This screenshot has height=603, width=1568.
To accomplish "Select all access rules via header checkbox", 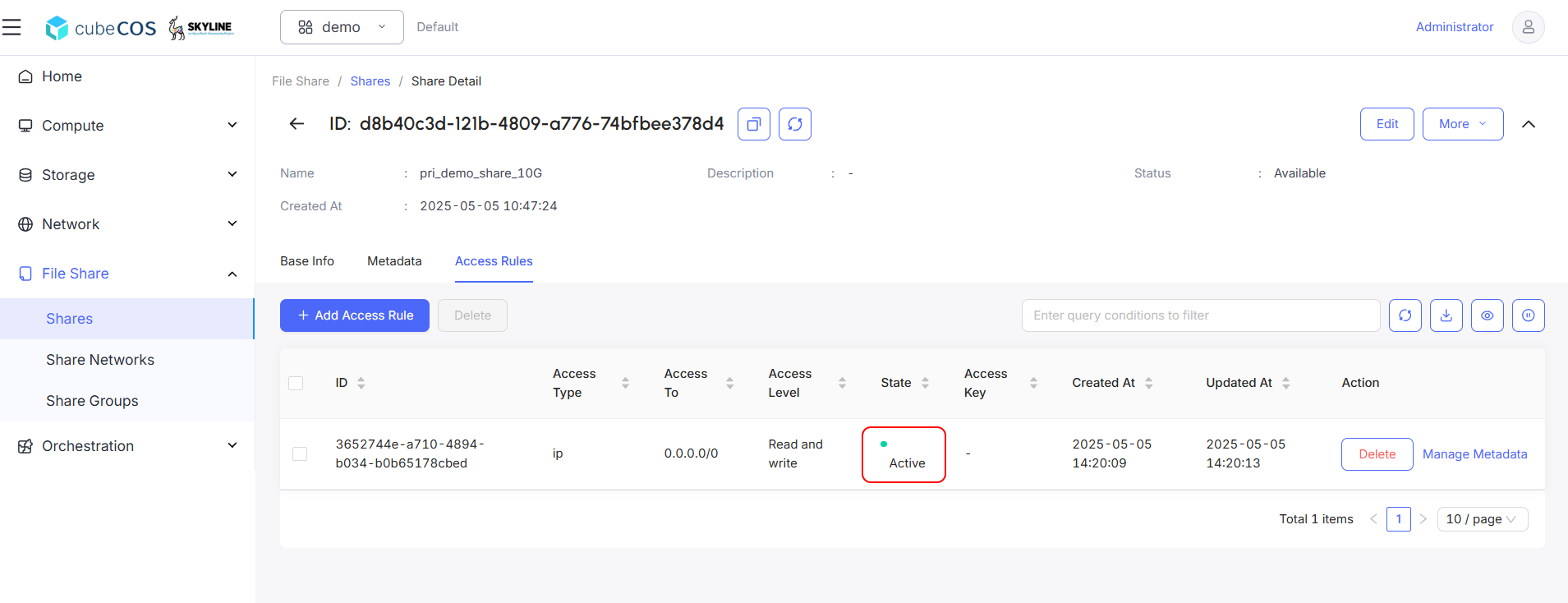I will point(296,383).
